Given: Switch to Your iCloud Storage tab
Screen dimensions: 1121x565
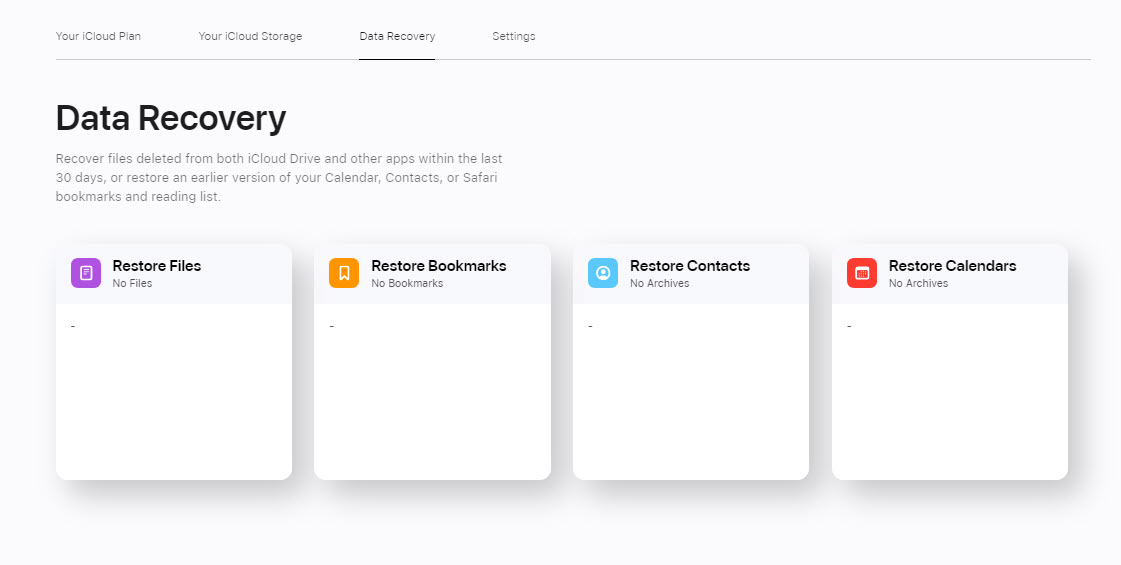Looking at the screenshot, I should point(250,36).
